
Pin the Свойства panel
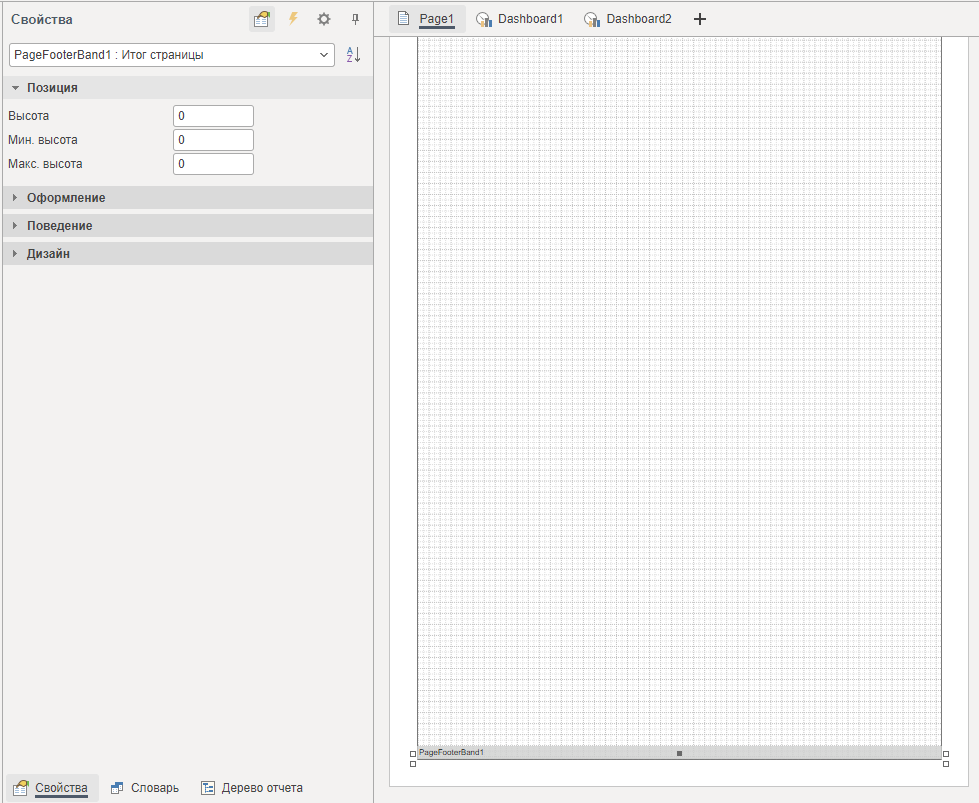click(355, 19)
